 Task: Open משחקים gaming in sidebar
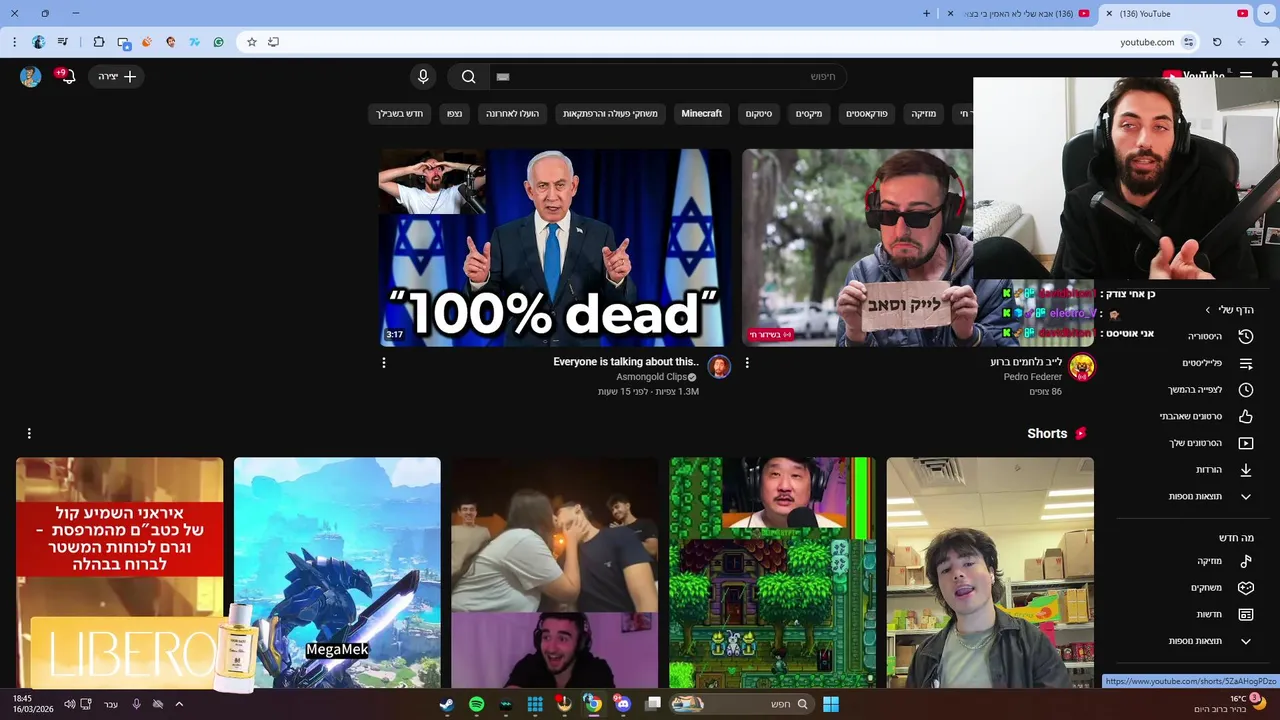pos(1220,588)
